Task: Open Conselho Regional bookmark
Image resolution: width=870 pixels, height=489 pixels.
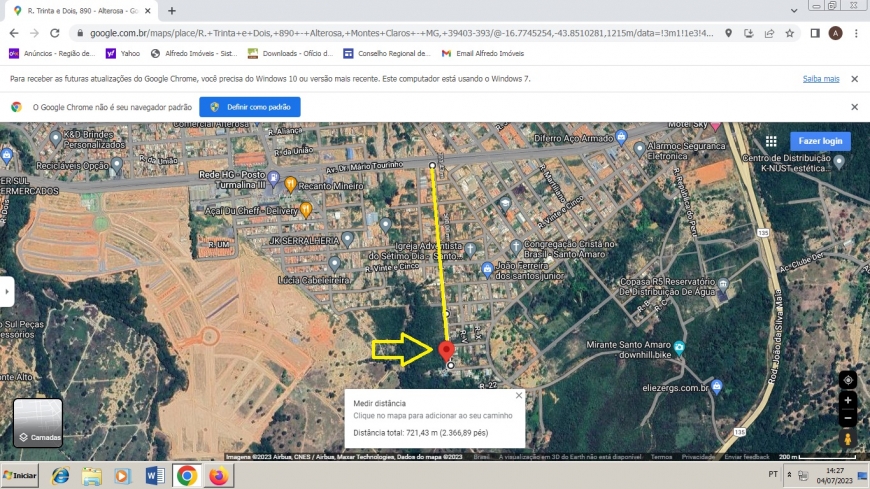Action: (x=387, y=53)
